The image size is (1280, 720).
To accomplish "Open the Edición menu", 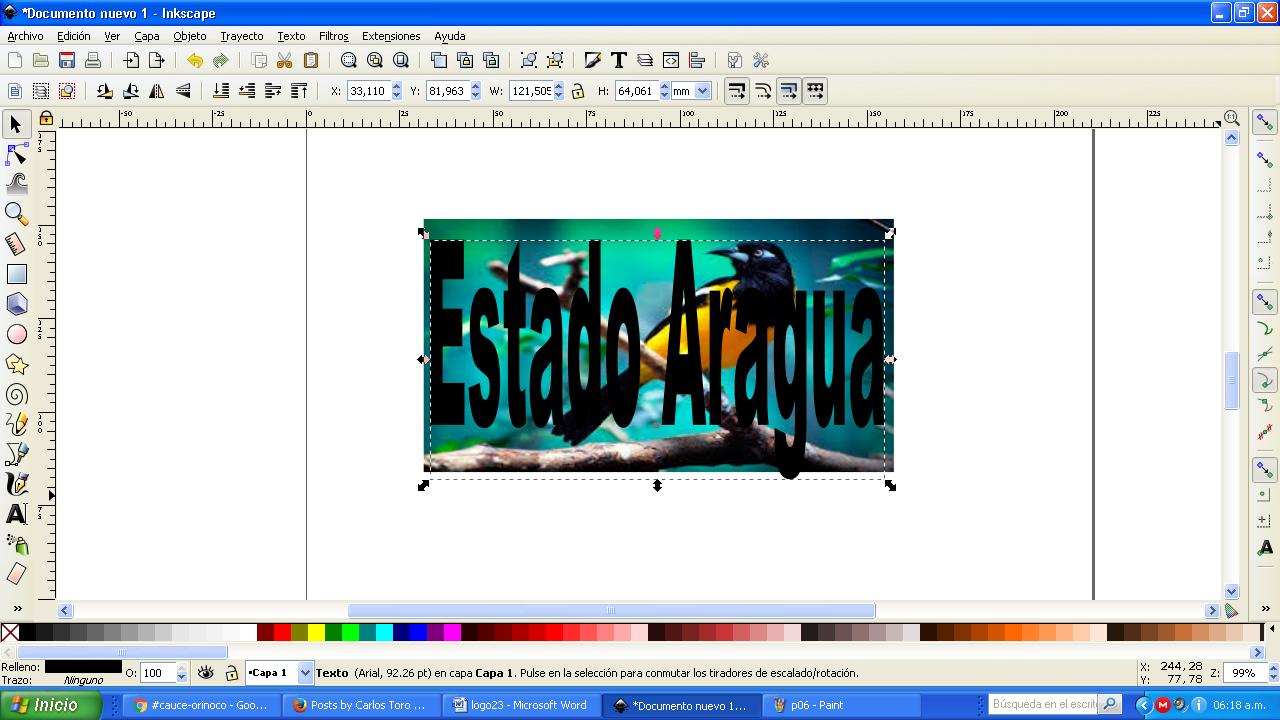I will (74, 36).
